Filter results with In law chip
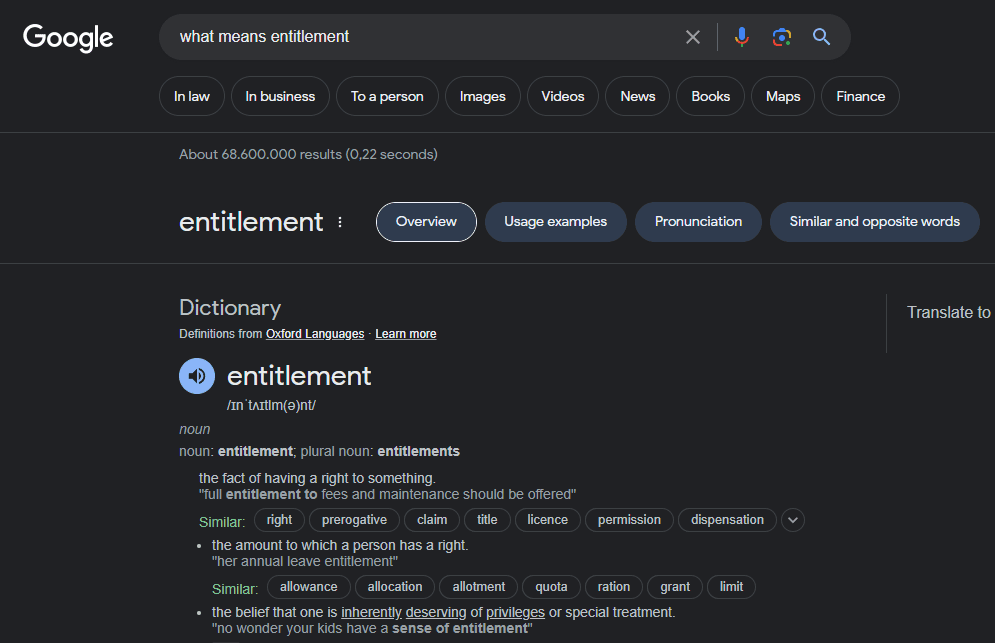The width and height of the screenshot is (995, 643). click(192, 96)
